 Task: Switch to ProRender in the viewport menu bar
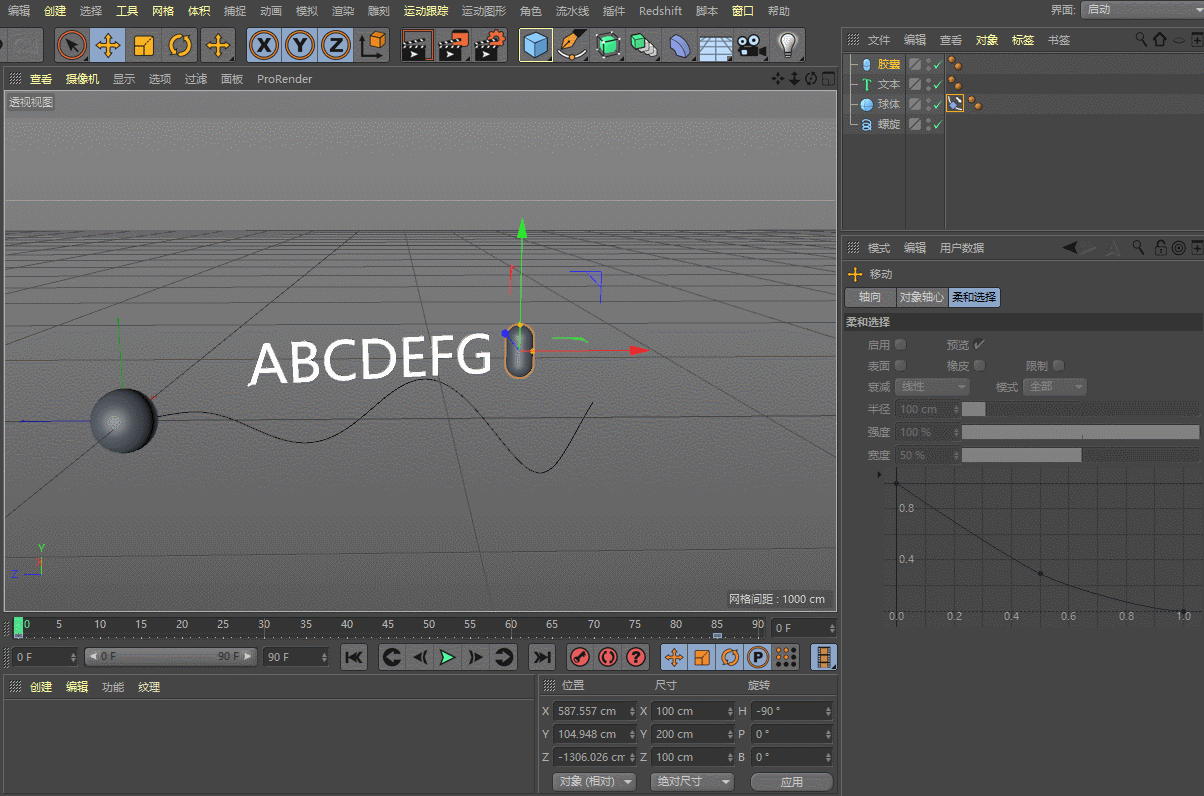(x=284, y=79)
